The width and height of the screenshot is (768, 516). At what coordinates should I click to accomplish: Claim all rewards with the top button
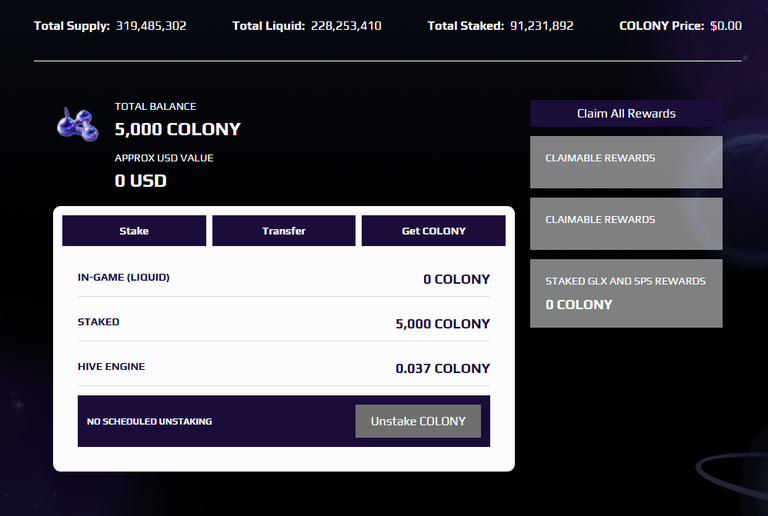click(626, 114)
